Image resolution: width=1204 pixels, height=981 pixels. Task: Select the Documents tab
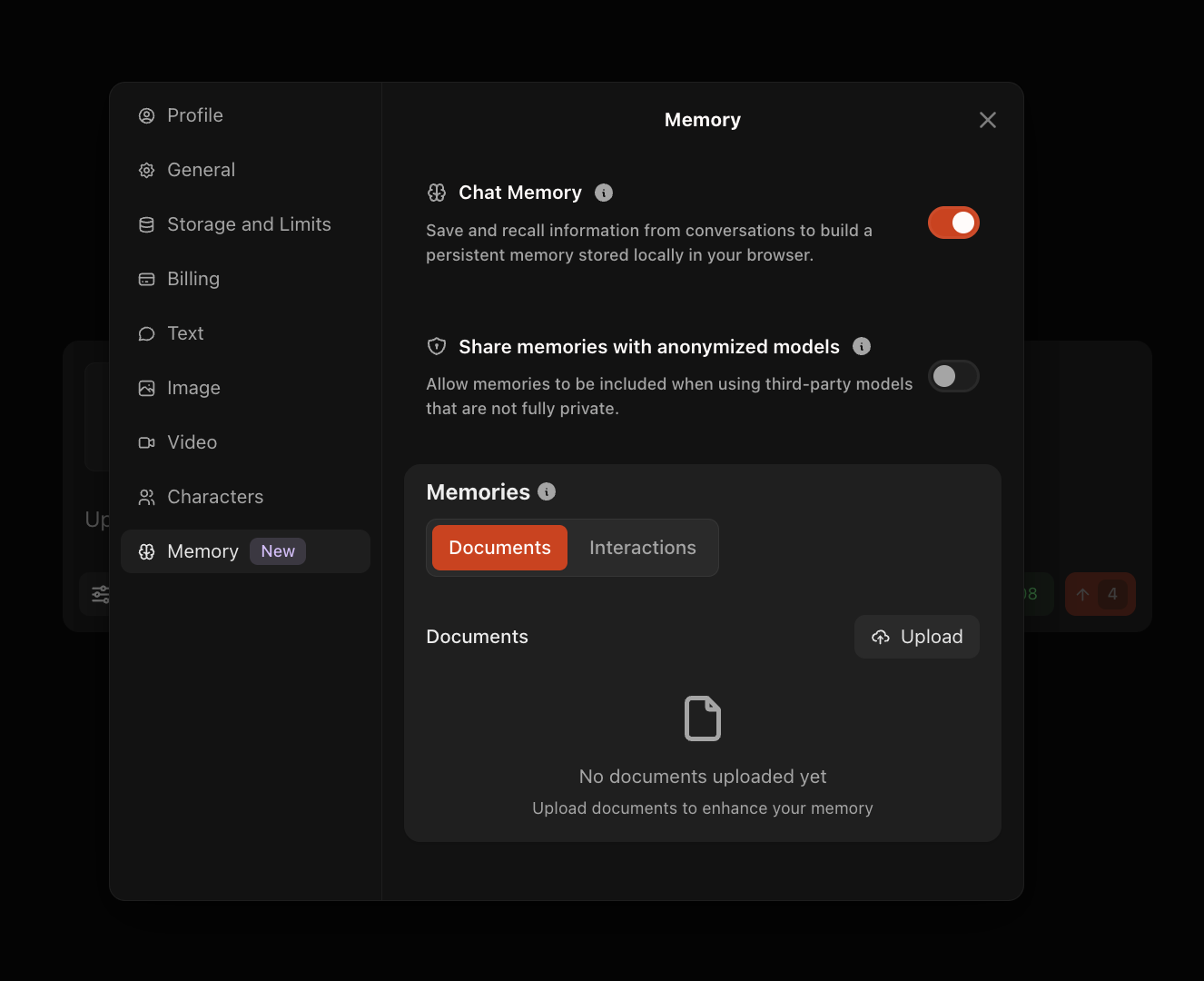click(x=499, y=548)
